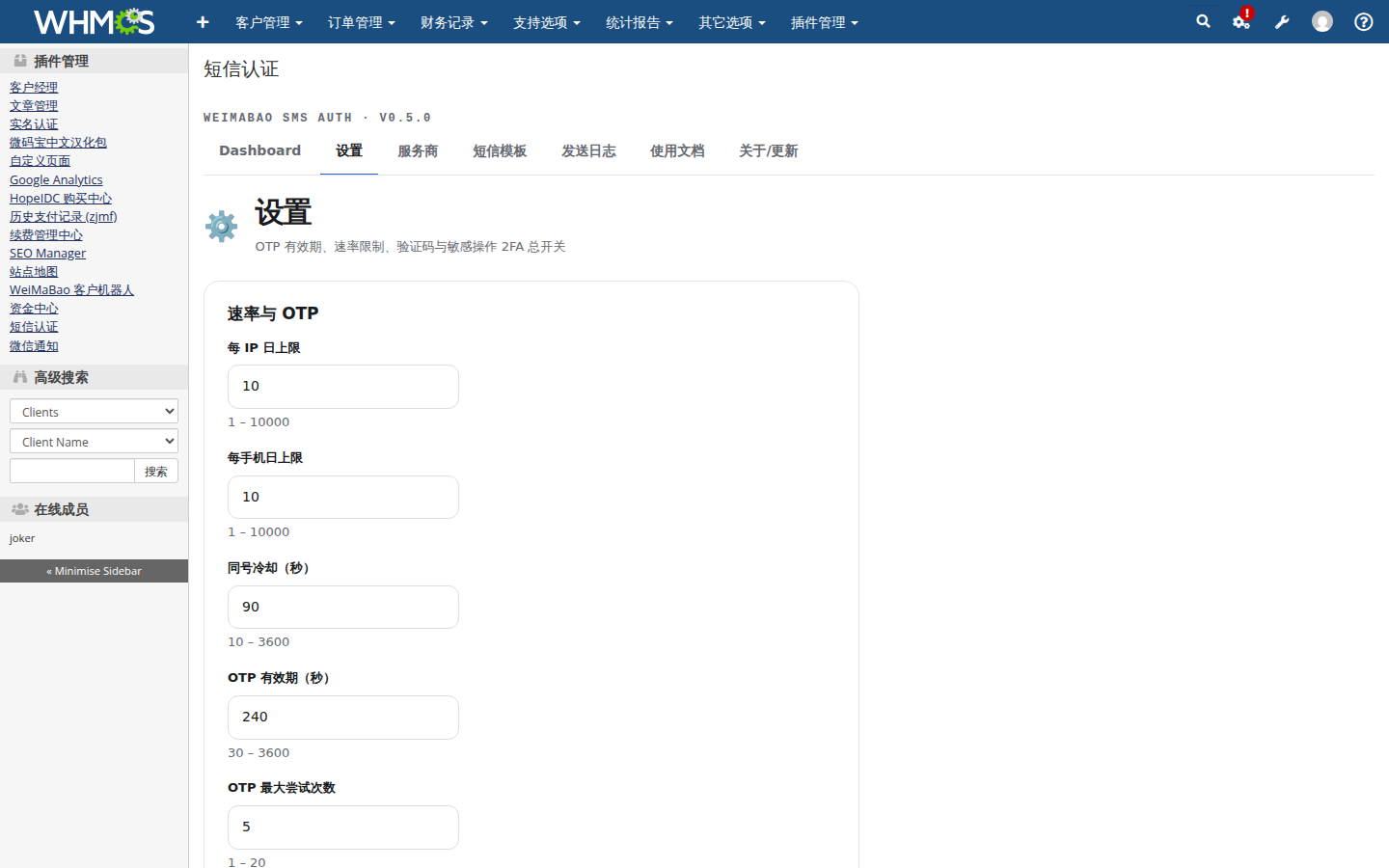Click the Minimise Sidebar button
The image size is (1389, 868).
coord(94,571)
